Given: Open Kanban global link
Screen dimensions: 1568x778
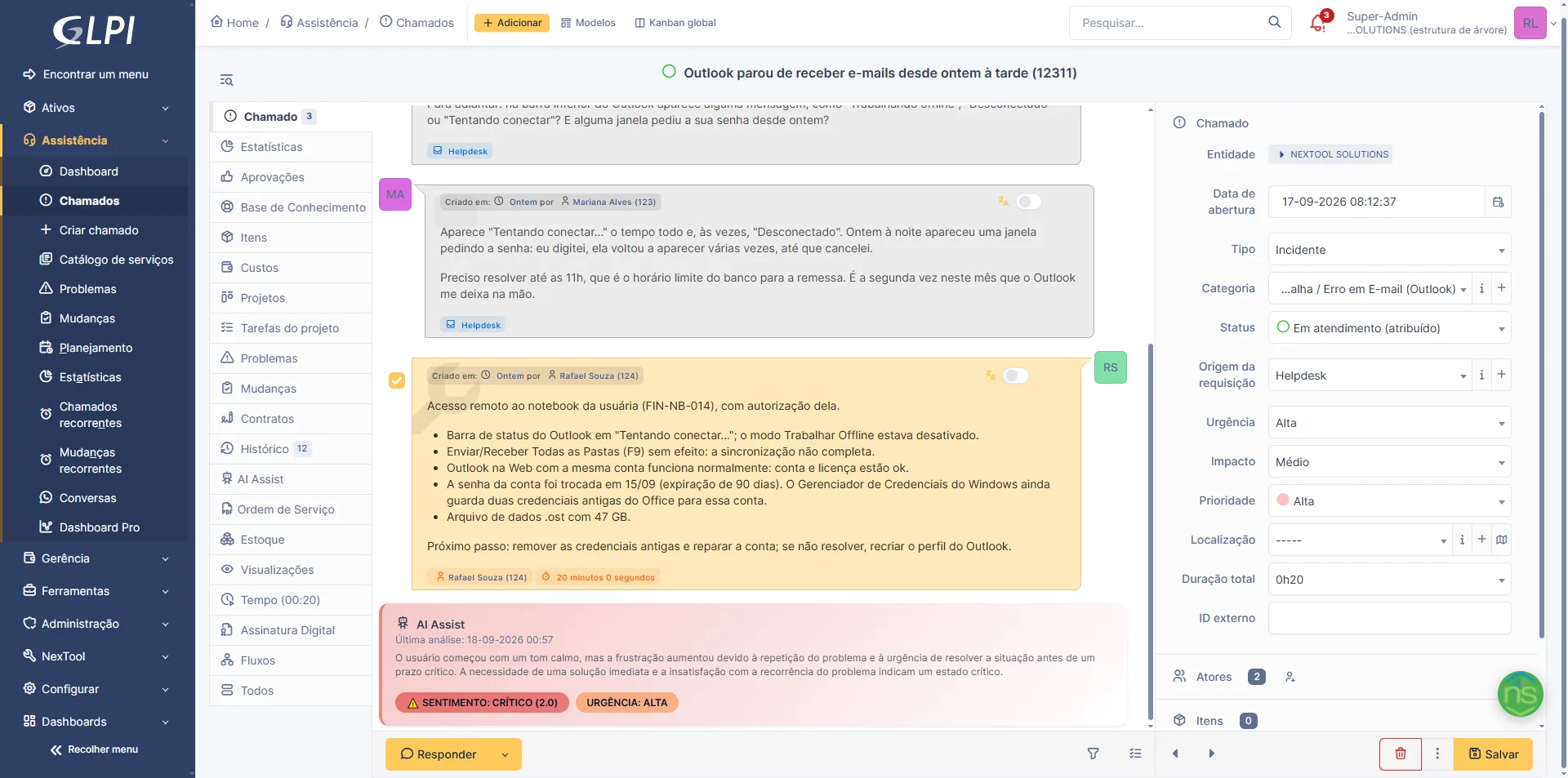Looking at the screenshot, I should click(675, 23).
